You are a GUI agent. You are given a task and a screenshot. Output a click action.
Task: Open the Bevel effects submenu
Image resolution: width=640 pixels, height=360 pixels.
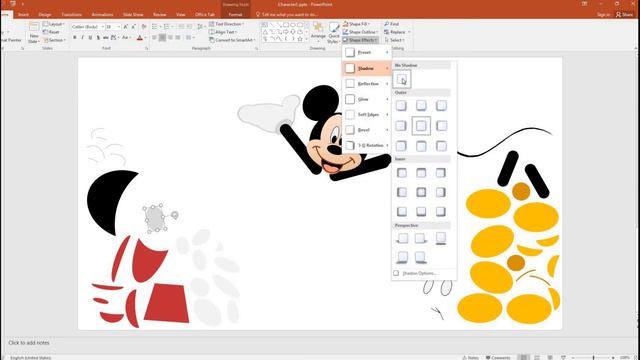(x=366, y=130)
